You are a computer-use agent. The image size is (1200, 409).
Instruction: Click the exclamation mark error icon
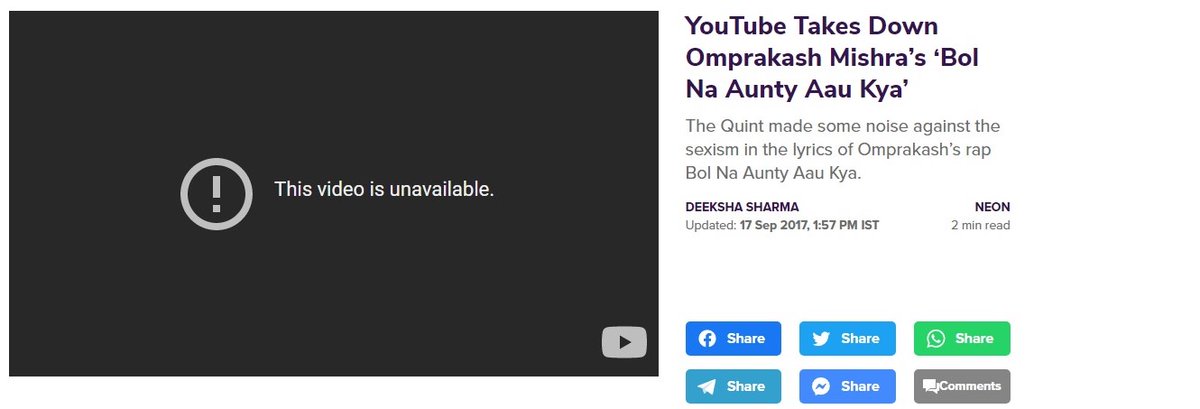[216, 194]
